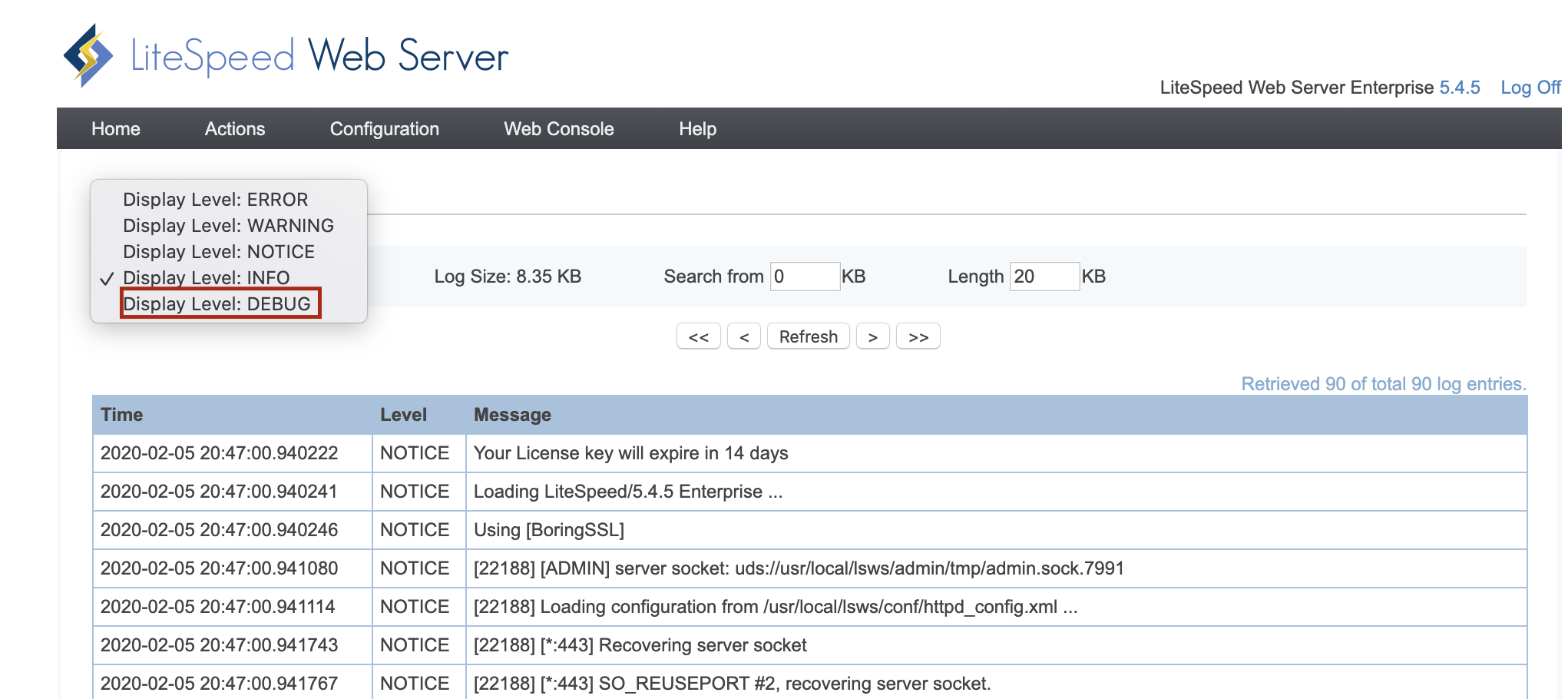Jump to last log page (>>)
1568x699 pixels.
918,336
